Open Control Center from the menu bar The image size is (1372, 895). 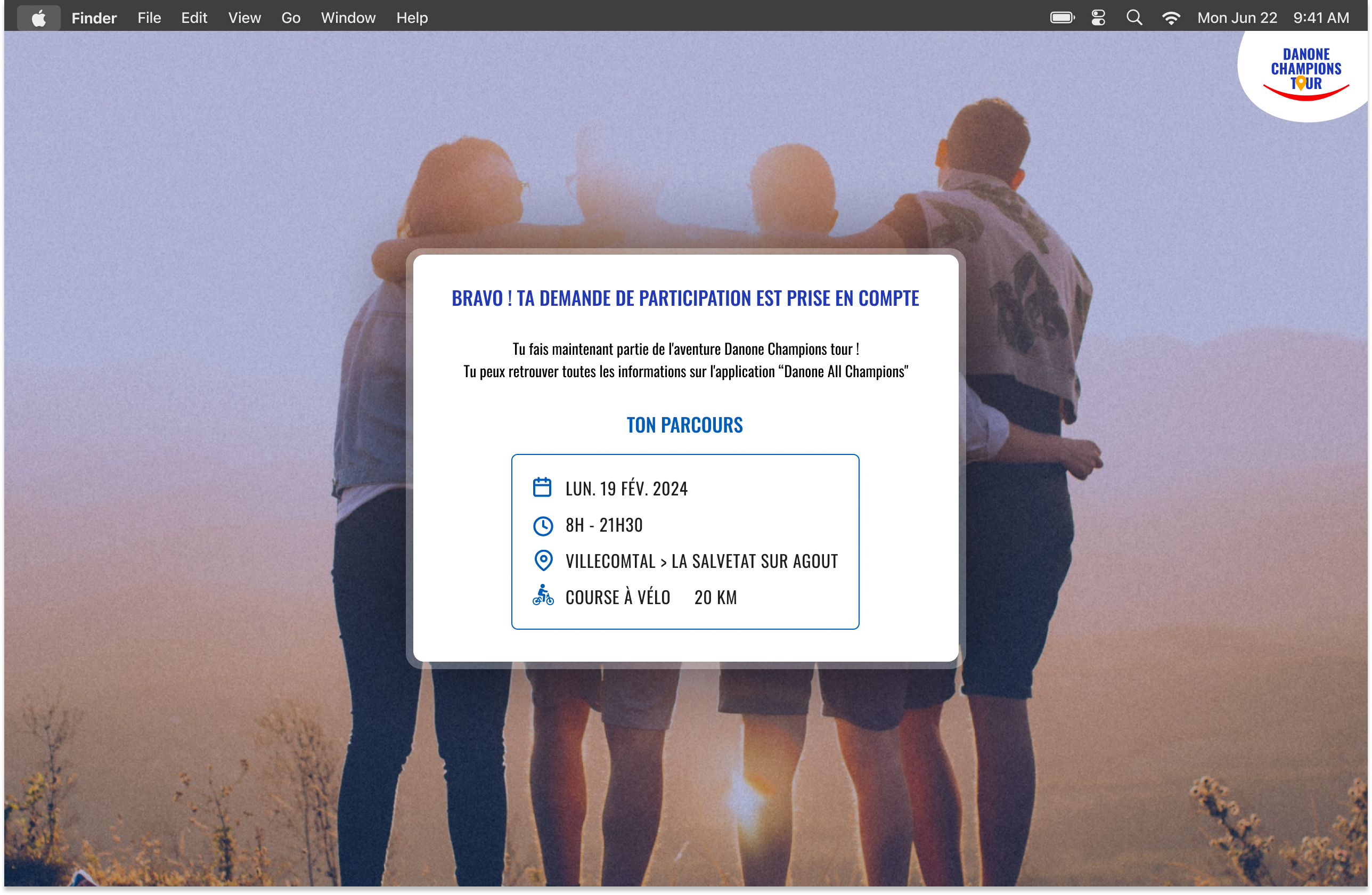[1098, 18]
